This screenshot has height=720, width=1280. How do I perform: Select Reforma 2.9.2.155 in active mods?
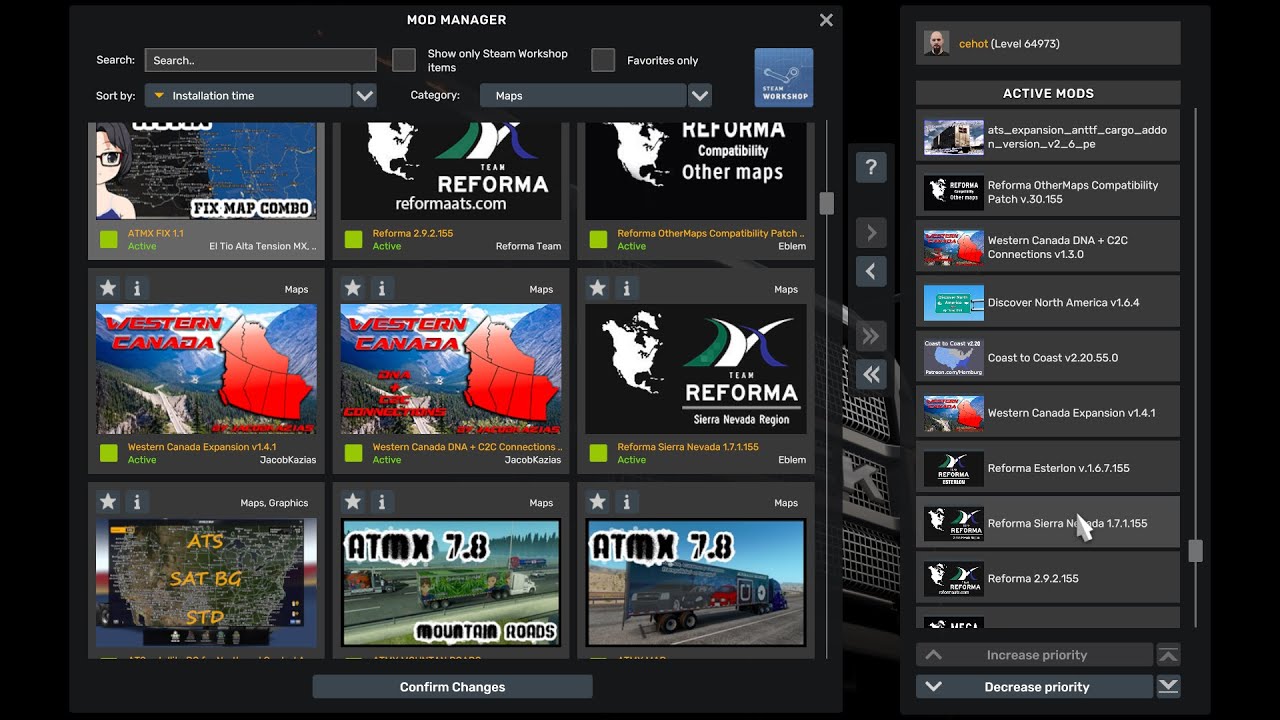[x=1048, y=577]
